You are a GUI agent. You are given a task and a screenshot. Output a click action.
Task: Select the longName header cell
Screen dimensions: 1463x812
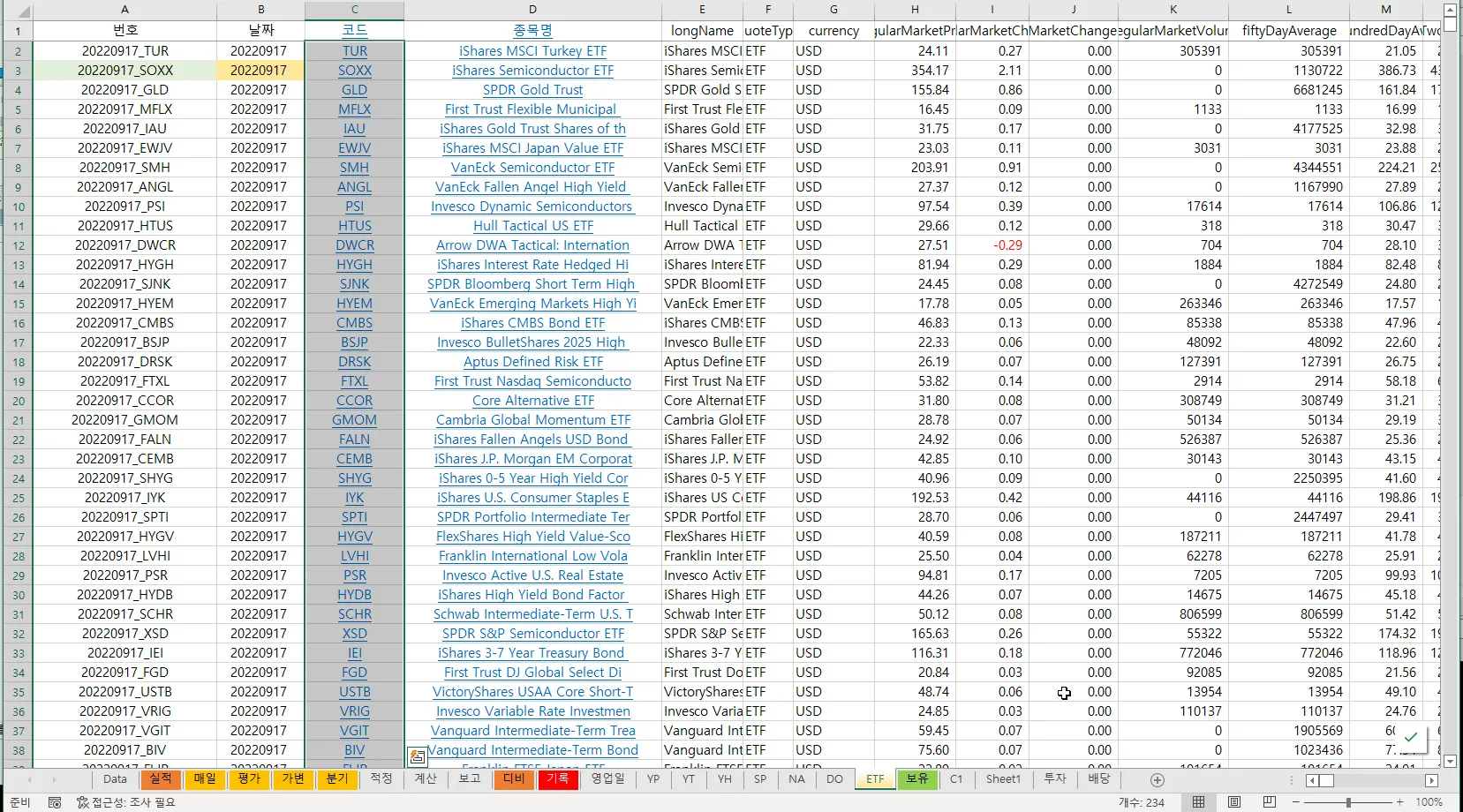click(x=702, y=31)
